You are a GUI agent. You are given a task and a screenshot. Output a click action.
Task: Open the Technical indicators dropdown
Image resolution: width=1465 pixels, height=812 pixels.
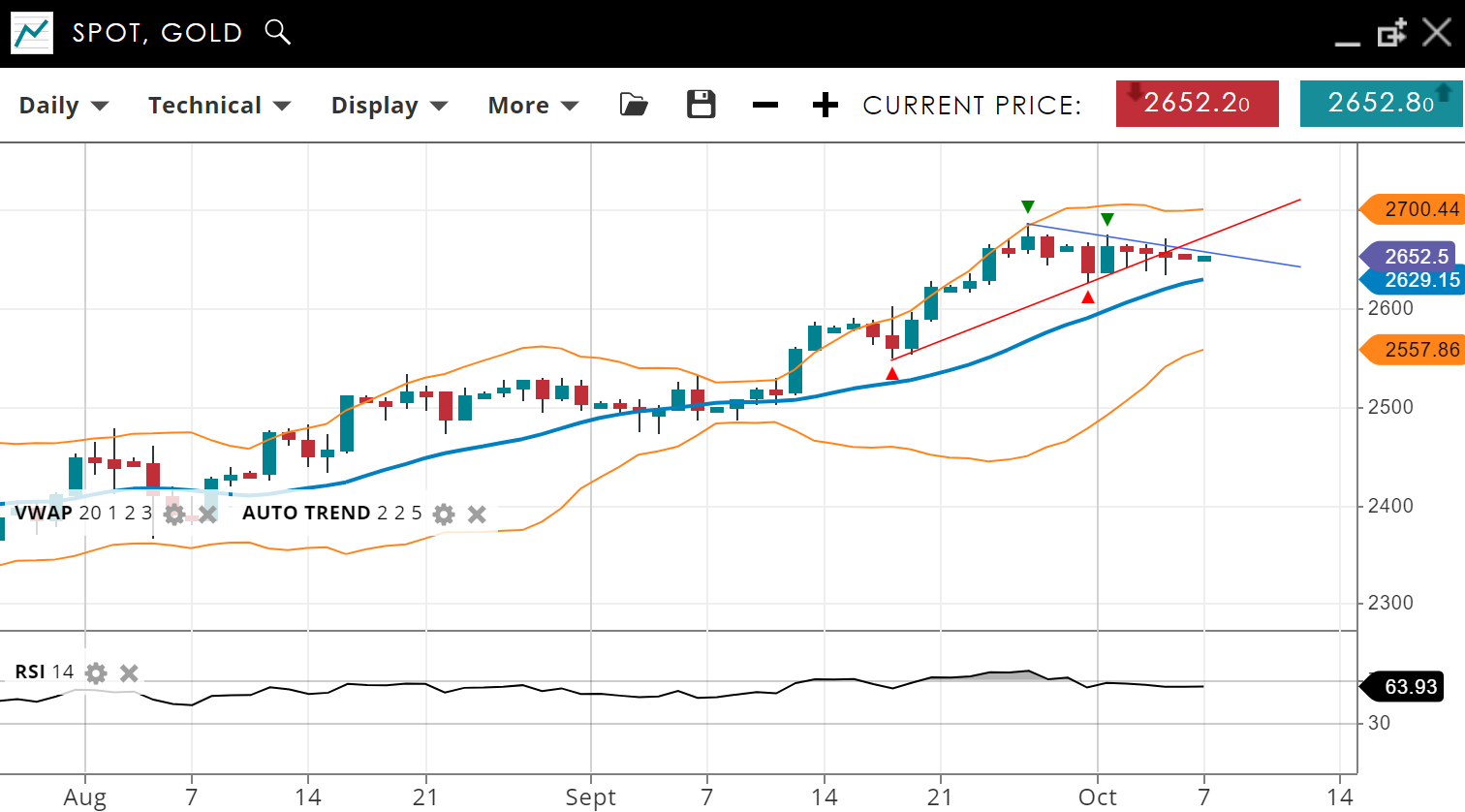pyautogui.click(x=219, y=106)
